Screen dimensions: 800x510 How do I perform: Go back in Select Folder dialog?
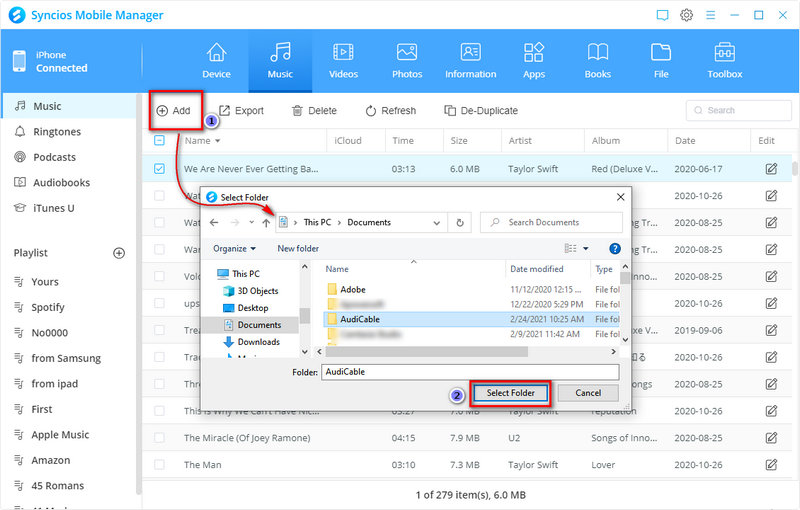pyautogui.click(x=214, y=222)
